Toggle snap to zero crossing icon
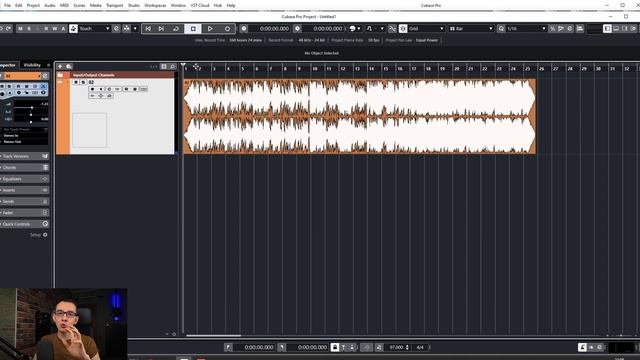640x360 pixels. [x=392, y=29]
